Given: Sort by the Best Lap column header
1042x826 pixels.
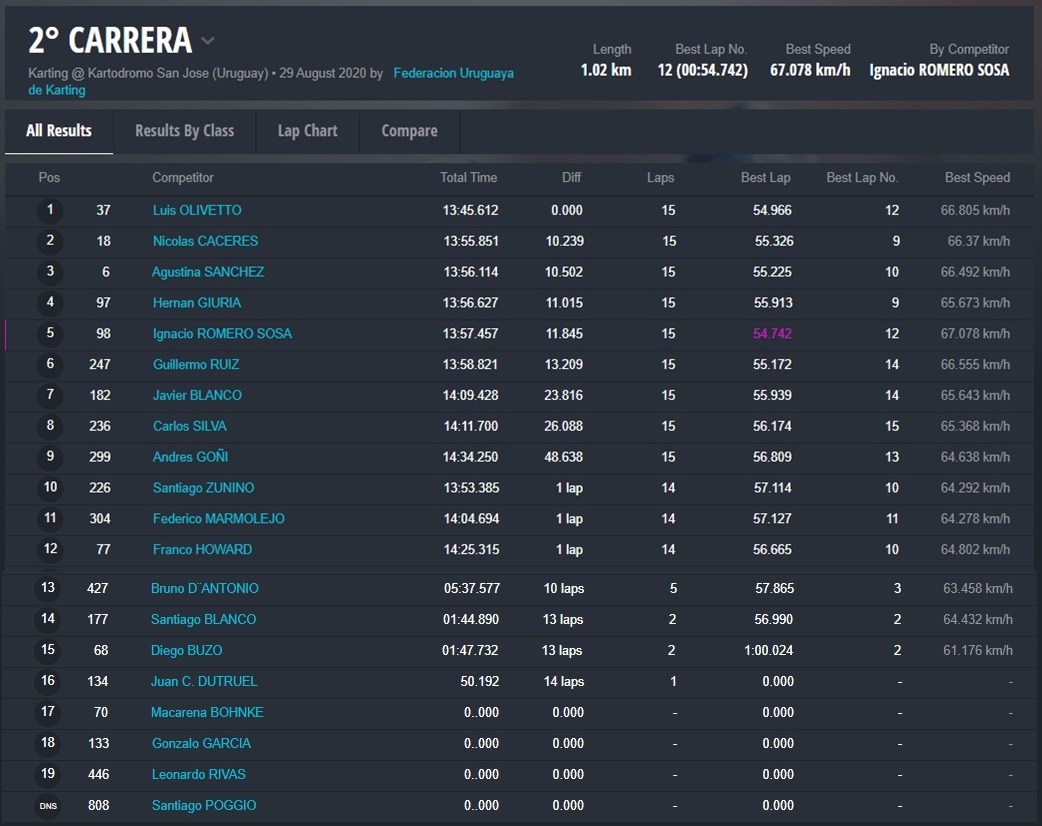Looking at the screenshot, I should tap(765, 178).
